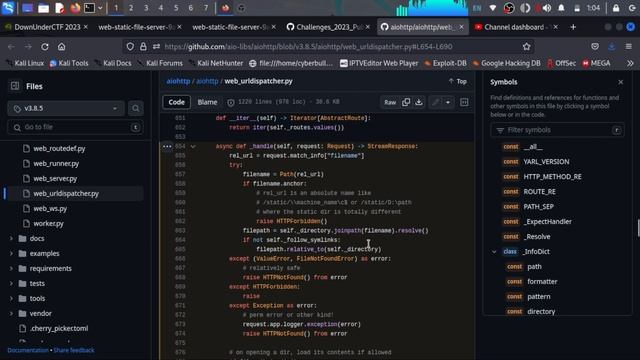
Task: Open Kali Tools bookmark
Action: 69,63
